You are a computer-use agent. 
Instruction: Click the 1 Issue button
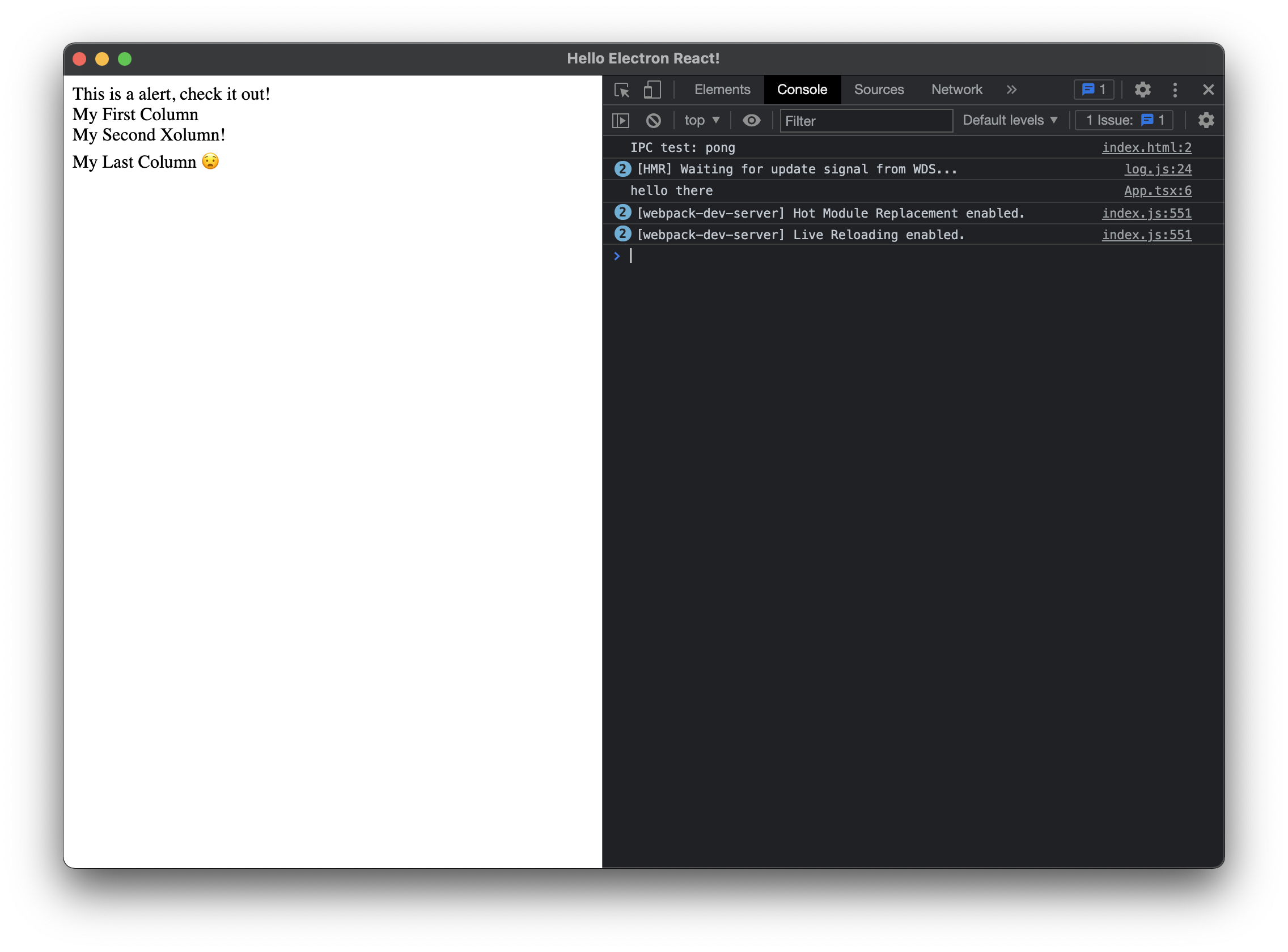point(1124,121)
